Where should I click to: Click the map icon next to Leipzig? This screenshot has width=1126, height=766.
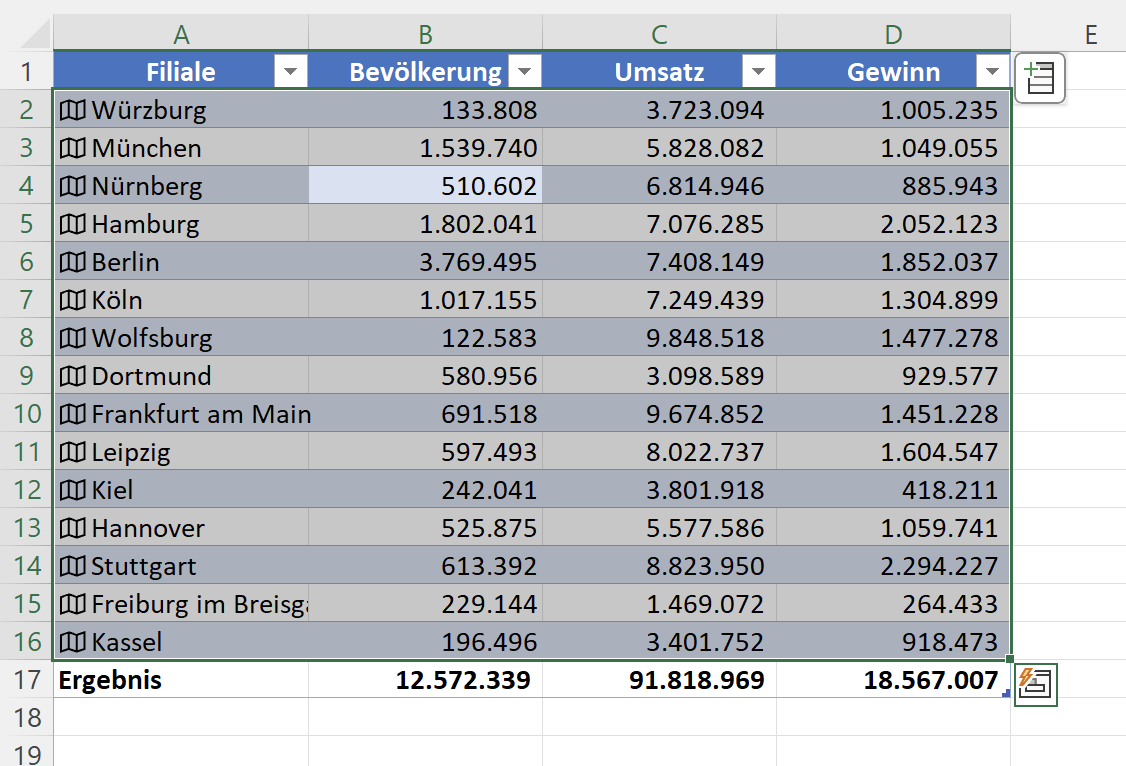click(x=73, y=452)
